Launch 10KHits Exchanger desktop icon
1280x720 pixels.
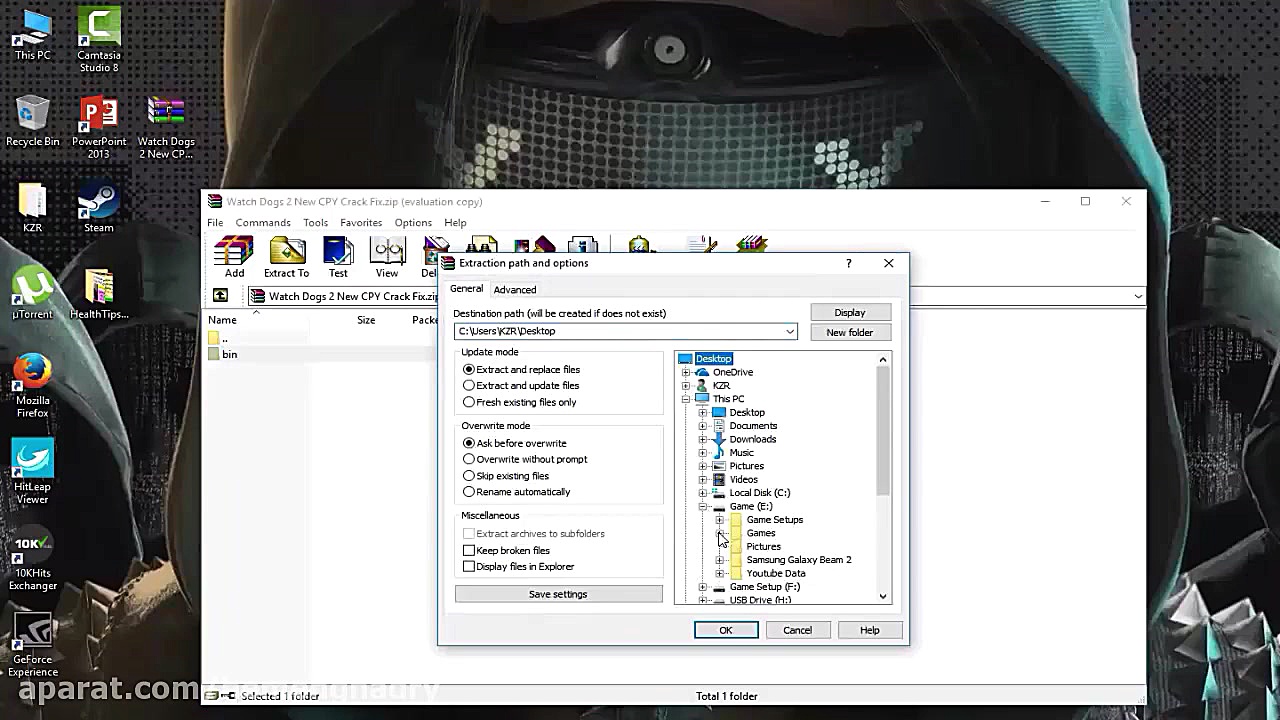(33, 558)
